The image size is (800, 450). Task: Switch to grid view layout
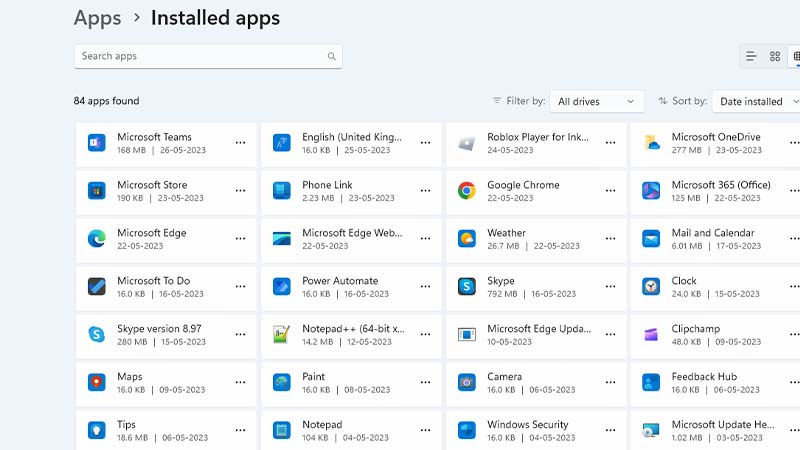pyautogui.click(x=775, y=56)
